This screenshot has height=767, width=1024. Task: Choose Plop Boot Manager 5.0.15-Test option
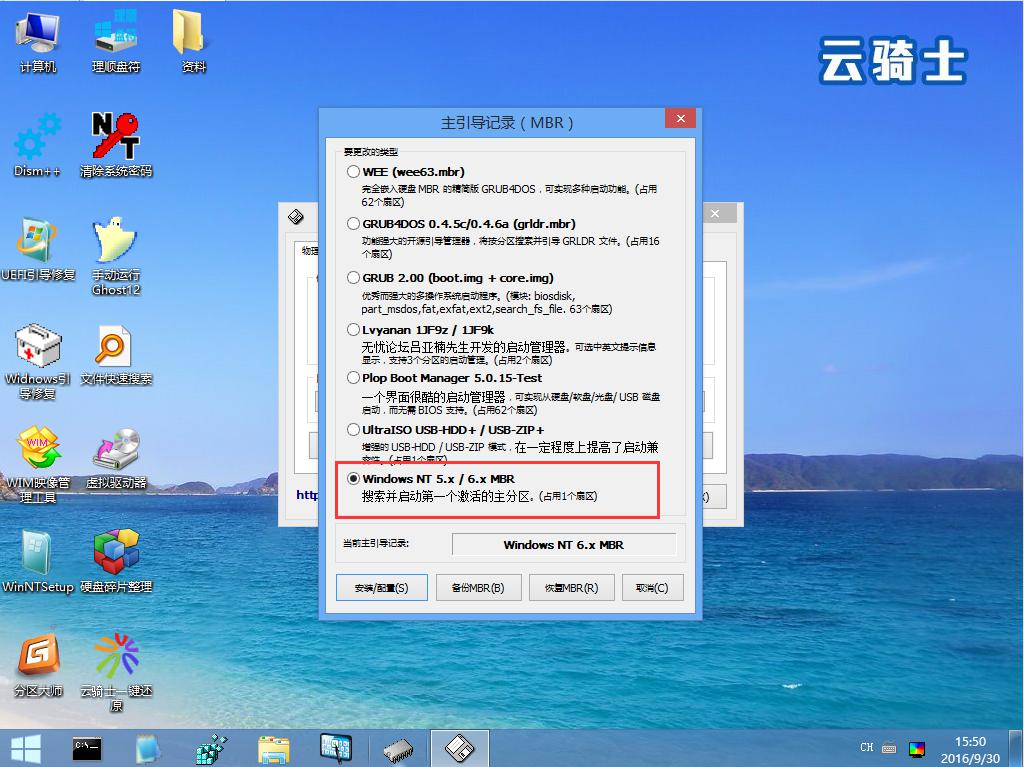tap(354, 378)
